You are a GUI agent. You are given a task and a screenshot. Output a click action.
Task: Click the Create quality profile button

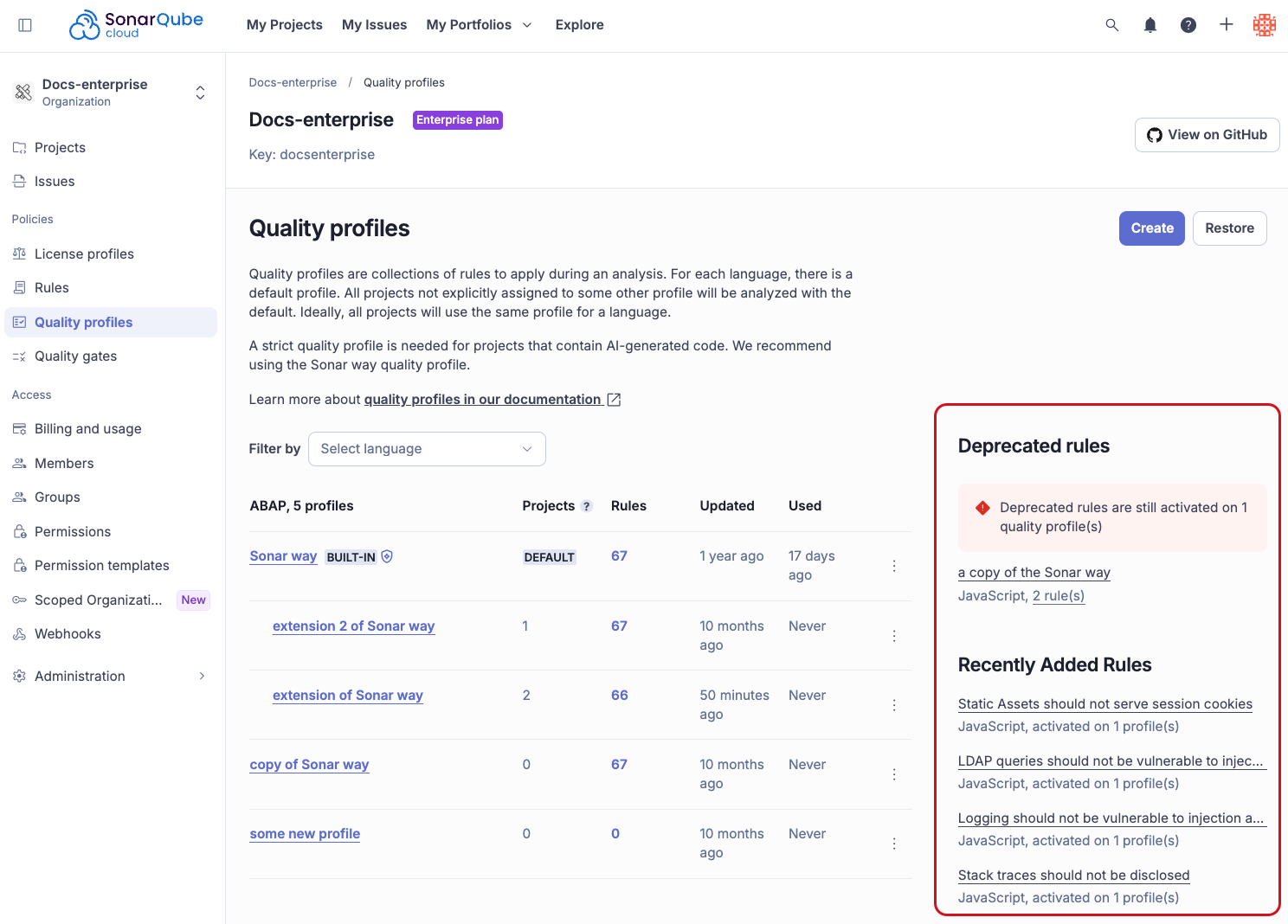[x=1151, y=228]
